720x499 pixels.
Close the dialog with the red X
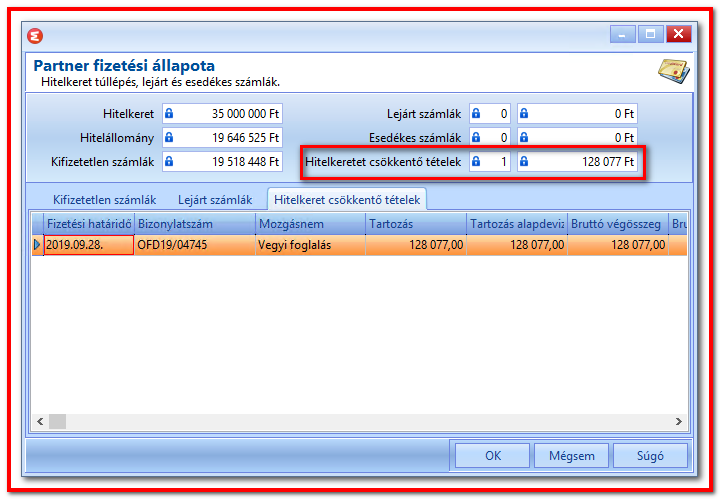tap(678, 34)
